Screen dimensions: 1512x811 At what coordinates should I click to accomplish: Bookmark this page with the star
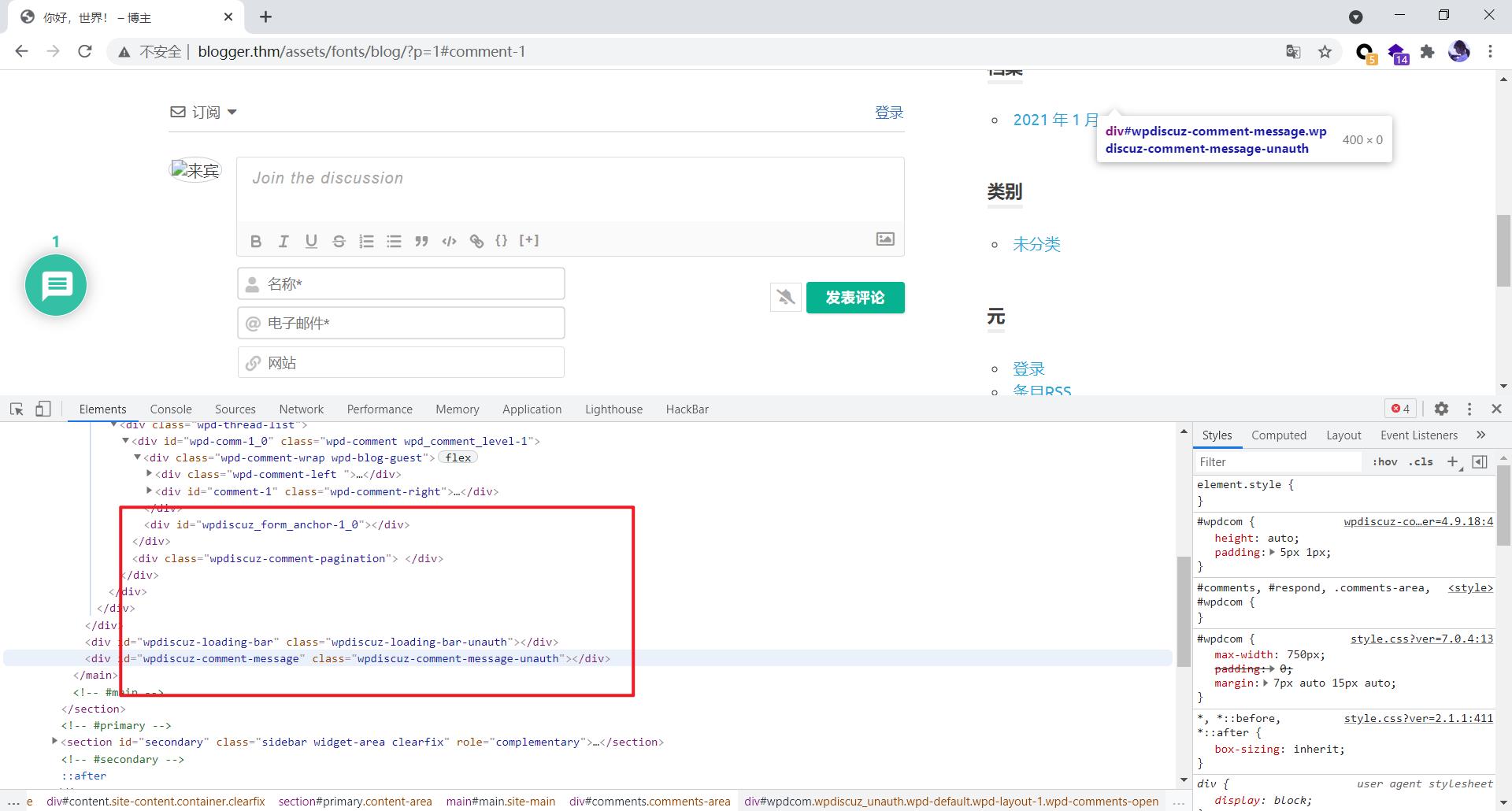coord(1325,52)
